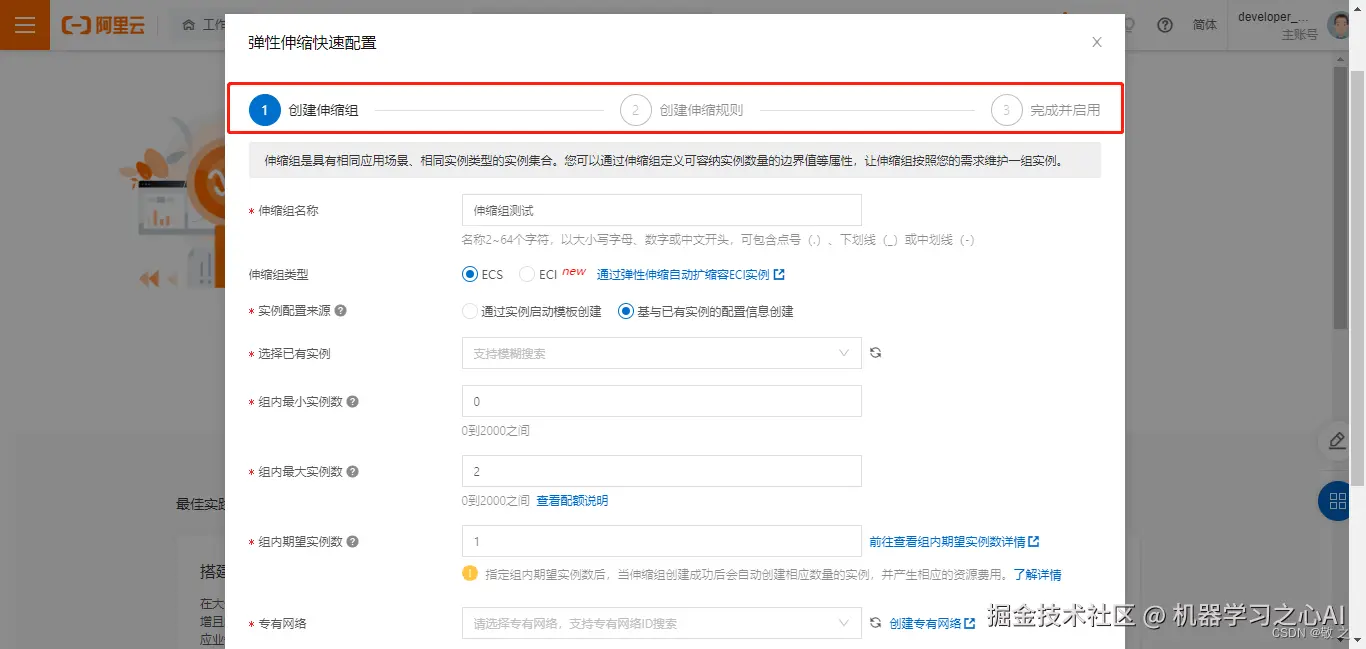Click the user avatar in the top bar
Image resolution: width=1366 pixels, height=649 pixels.
[x=1339, y=25]
